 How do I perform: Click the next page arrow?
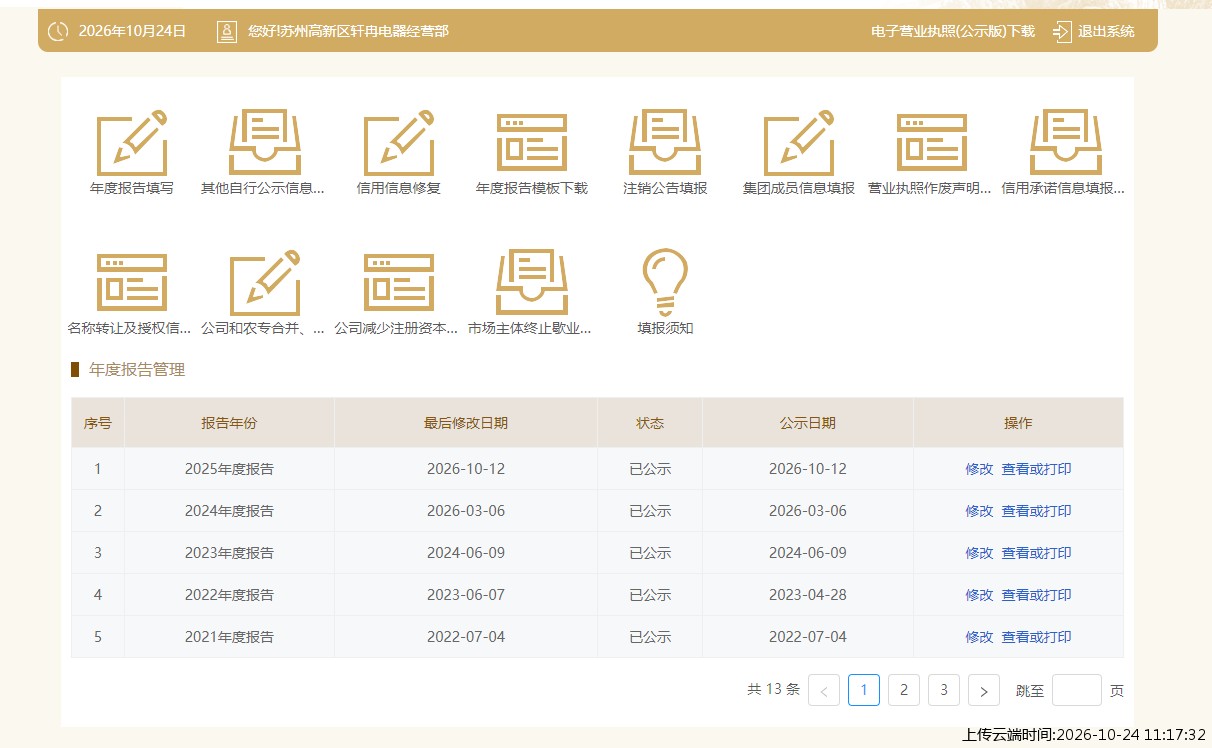click(984, 690)
